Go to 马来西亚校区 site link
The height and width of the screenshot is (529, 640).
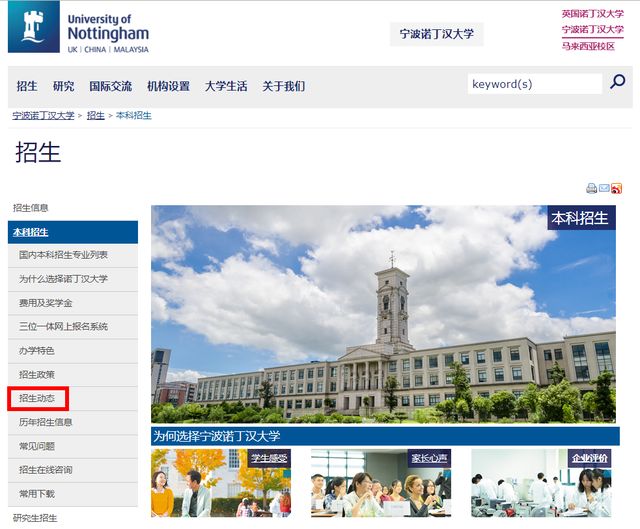(588, 46)
